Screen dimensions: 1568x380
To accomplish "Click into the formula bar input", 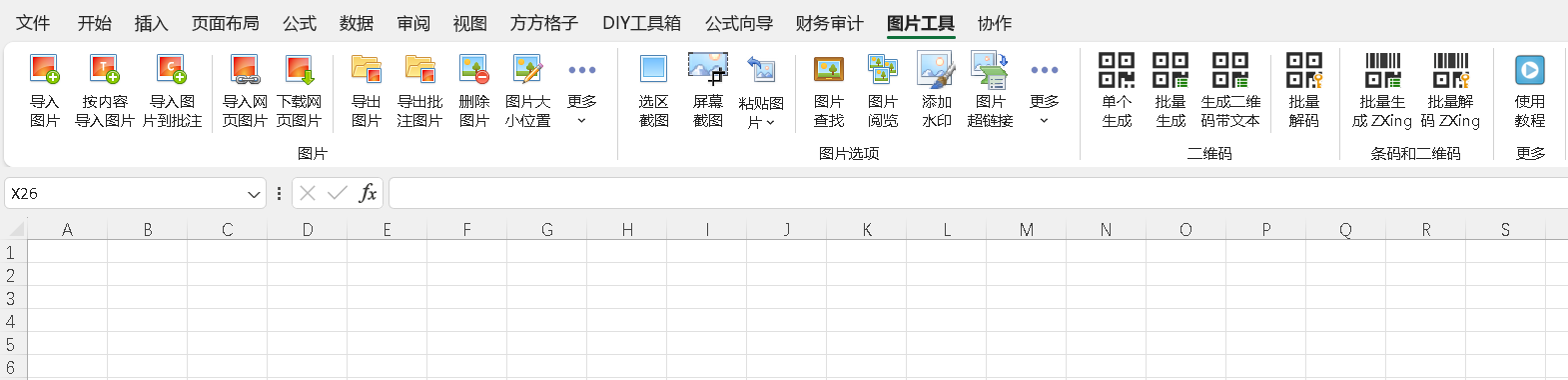I will click(978, 193).
